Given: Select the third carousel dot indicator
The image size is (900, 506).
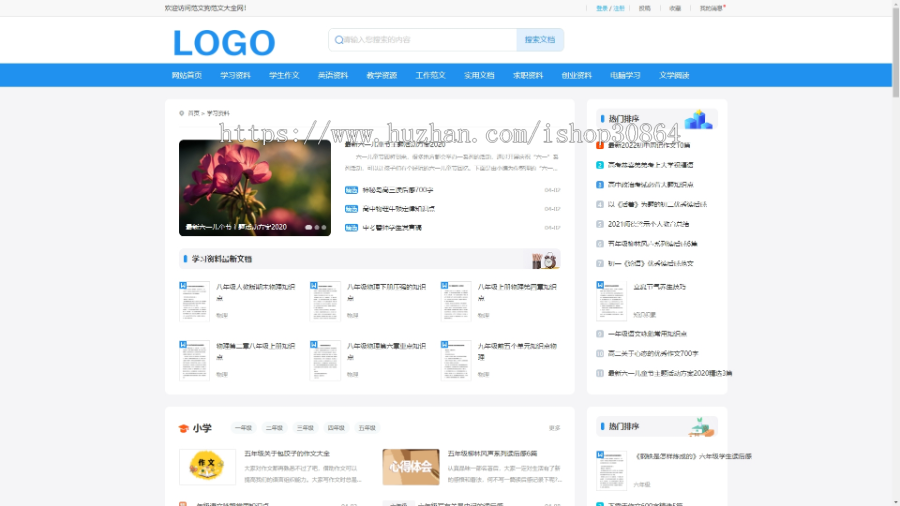Looking at the screenshot, I should 324,227.
